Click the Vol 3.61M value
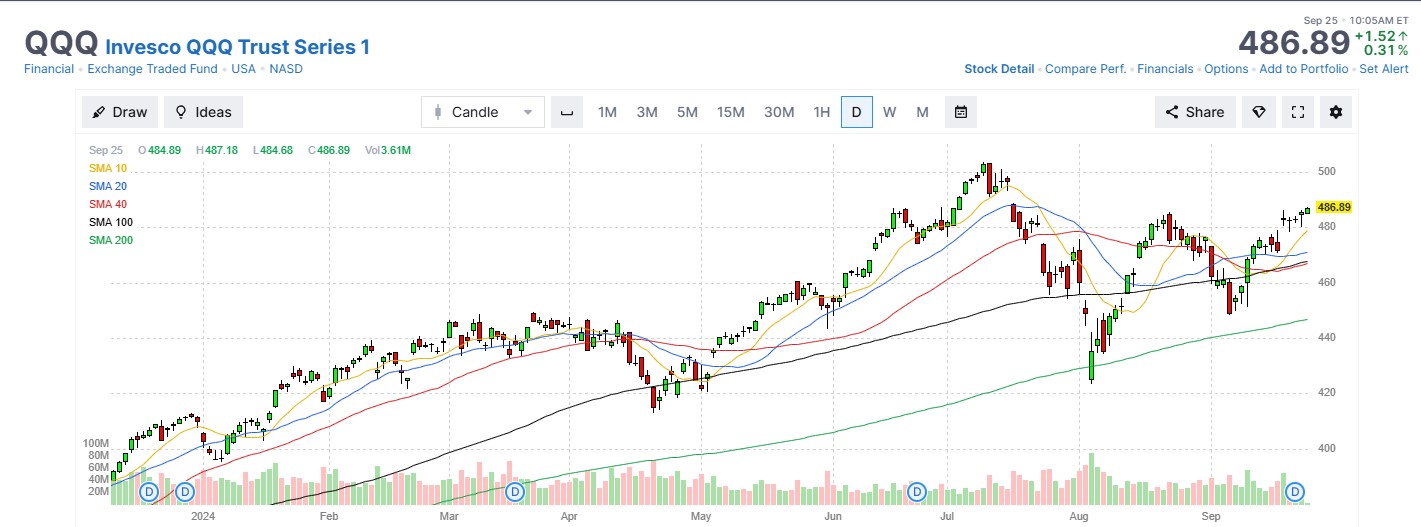The width and height of the screenshot is (1421, 527). (x=388, y=150)
